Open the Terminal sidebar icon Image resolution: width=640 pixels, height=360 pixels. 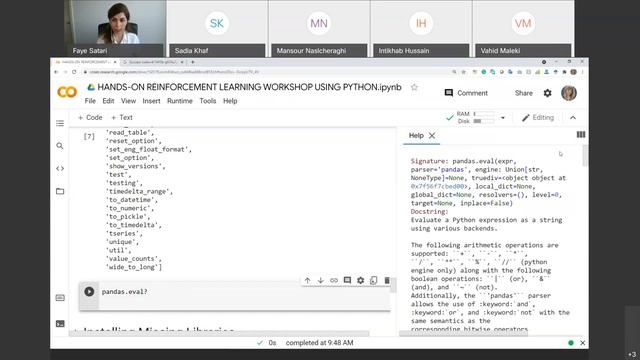point(60,324)
